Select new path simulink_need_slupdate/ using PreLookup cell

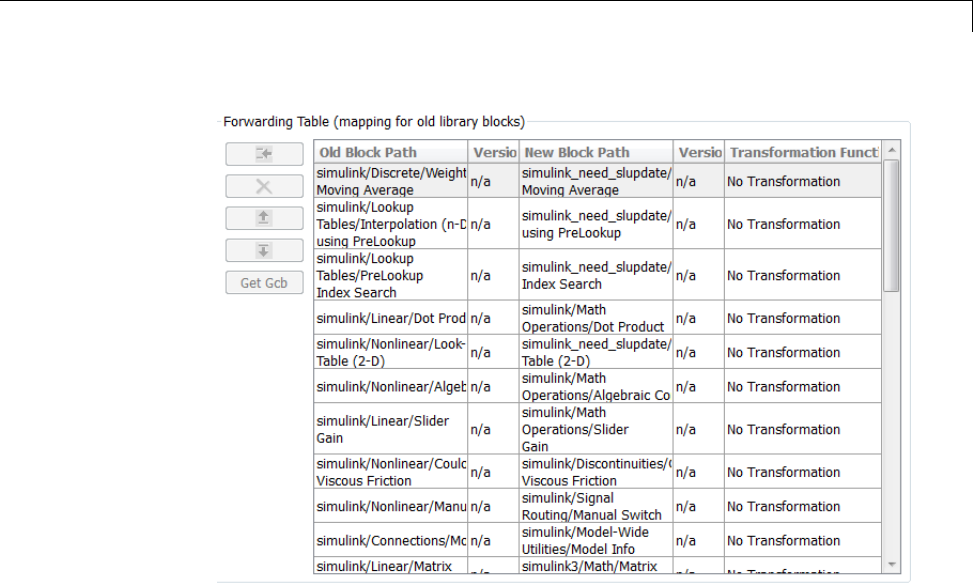(596, 224)
